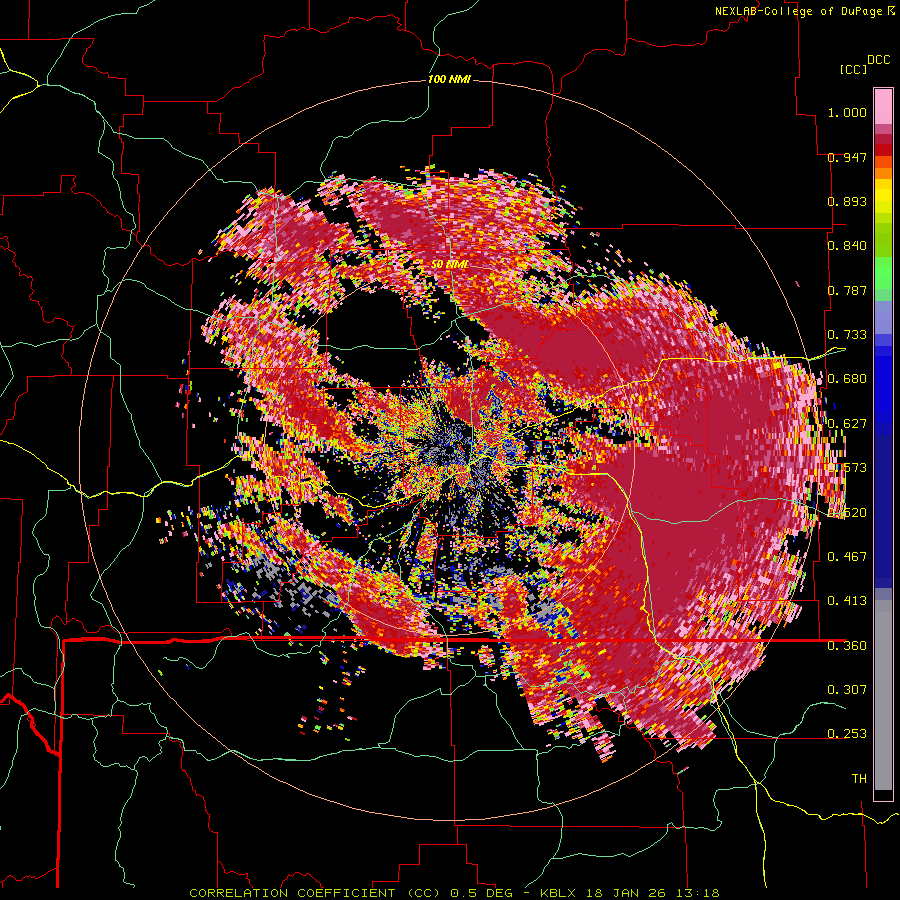Click the 50 NMI range ring label
The height and width of the screenshot is (900, 900).
click(450, 264)
